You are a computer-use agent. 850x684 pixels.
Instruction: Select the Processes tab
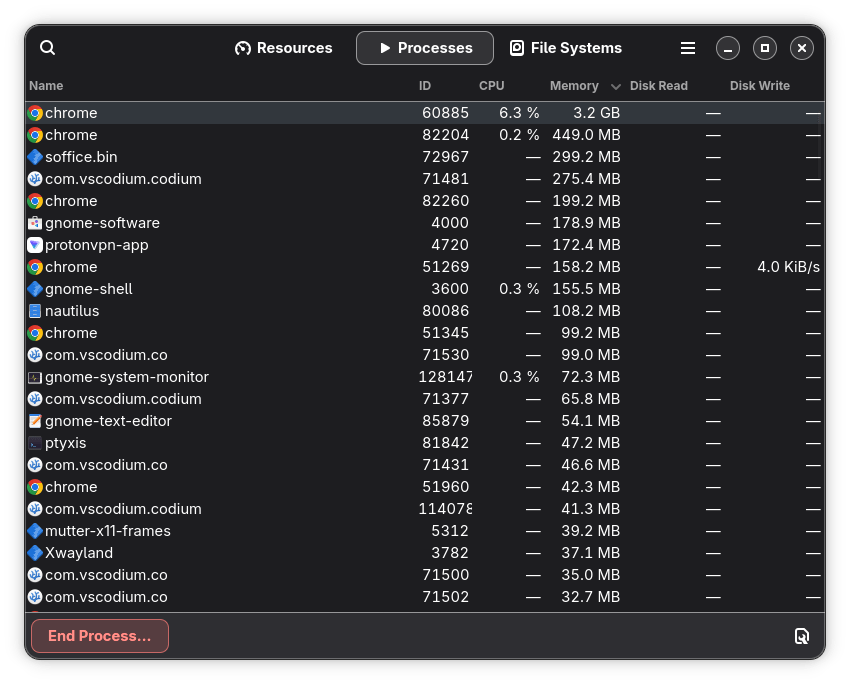click(424, 48)
